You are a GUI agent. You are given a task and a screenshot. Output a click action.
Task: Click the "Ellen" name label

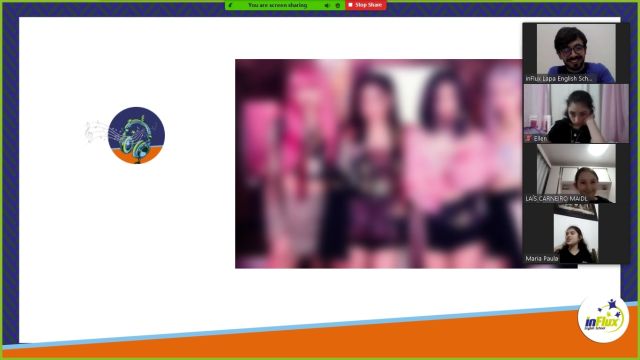[540, 138]
